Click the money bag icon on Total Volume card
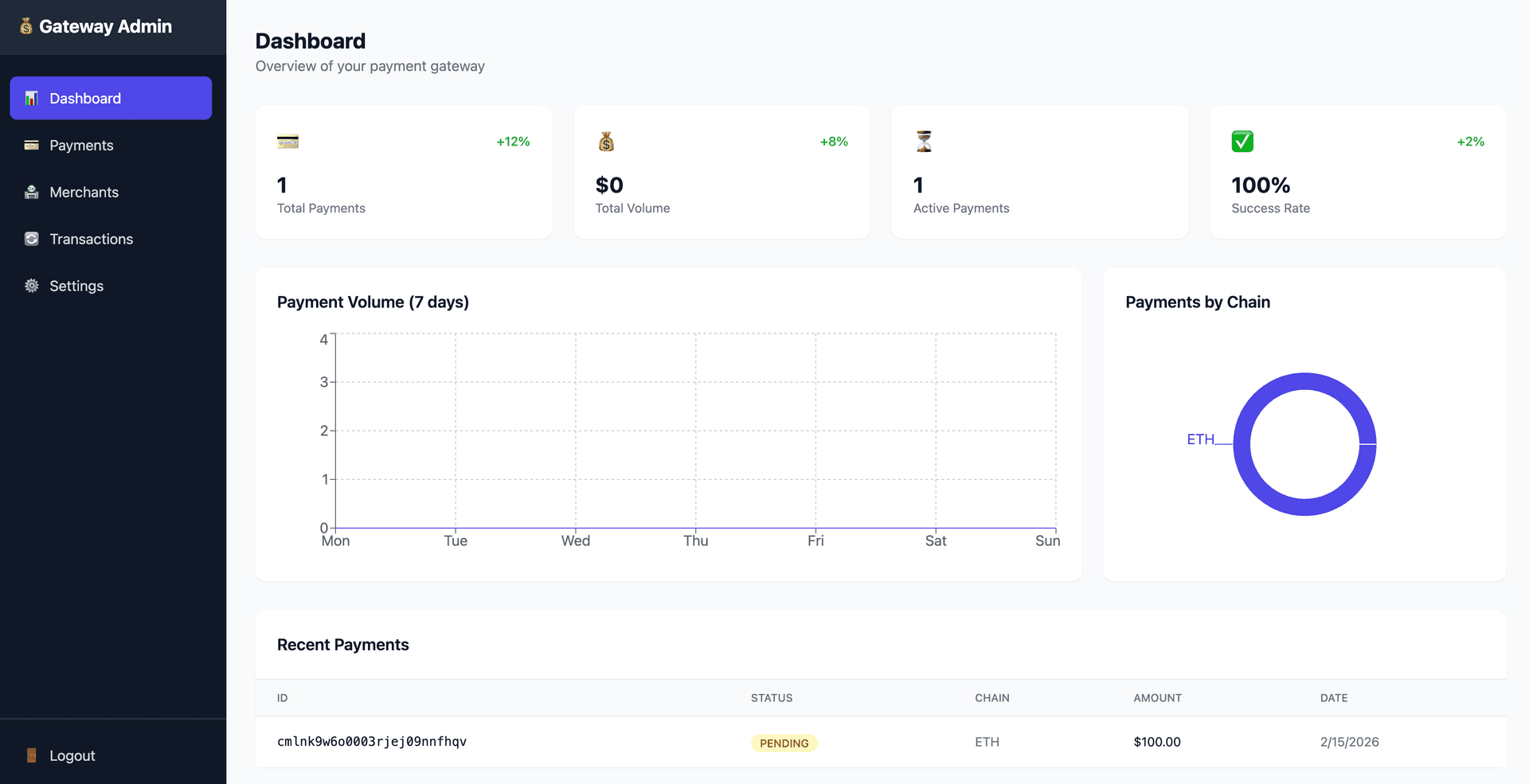The image size is (1529, 784). pyautogui.click(x=606, y=142)
